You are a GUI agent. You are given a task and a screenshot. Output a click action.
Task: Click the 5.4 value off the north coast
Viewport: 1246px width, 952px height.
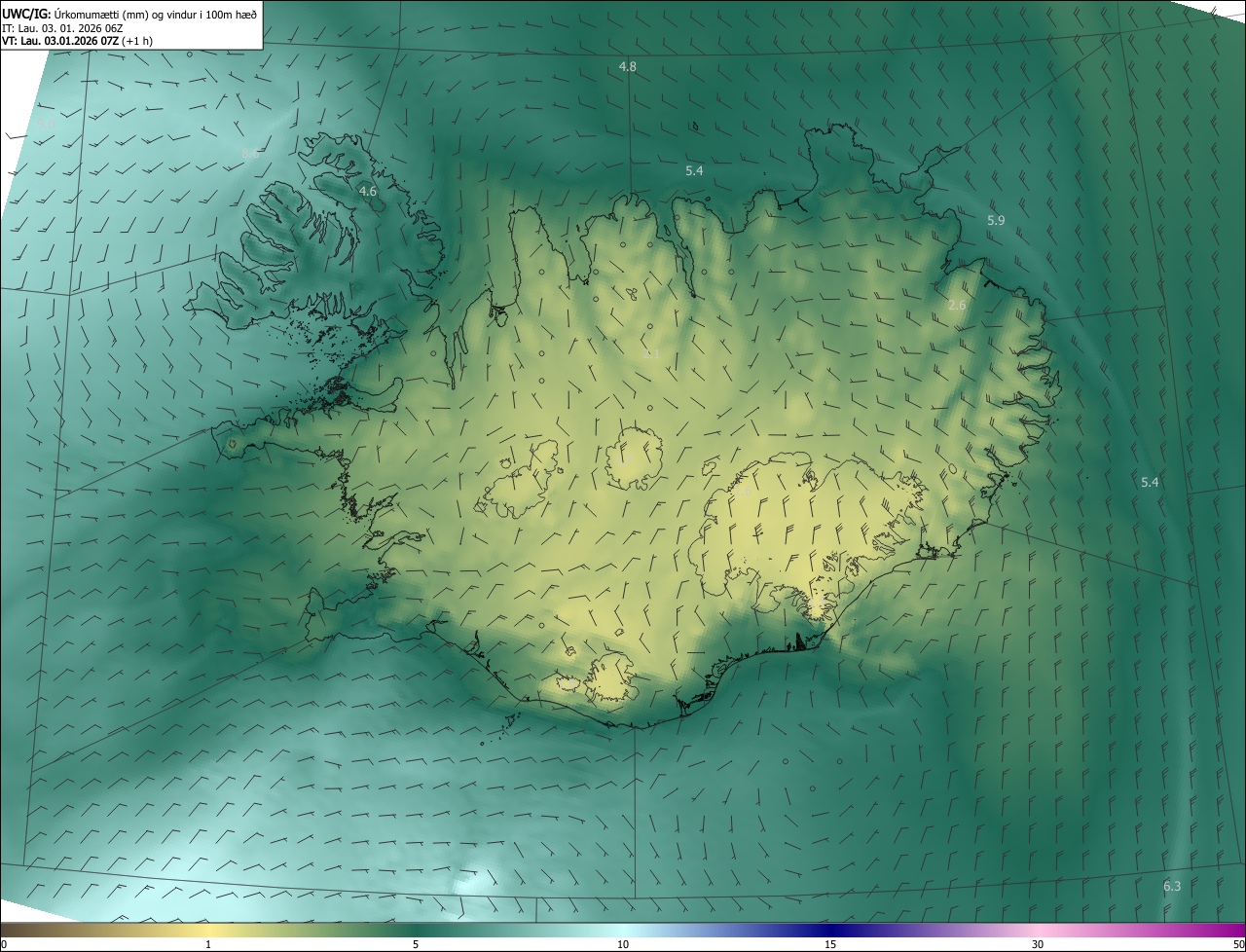click(x=694, y=171)
